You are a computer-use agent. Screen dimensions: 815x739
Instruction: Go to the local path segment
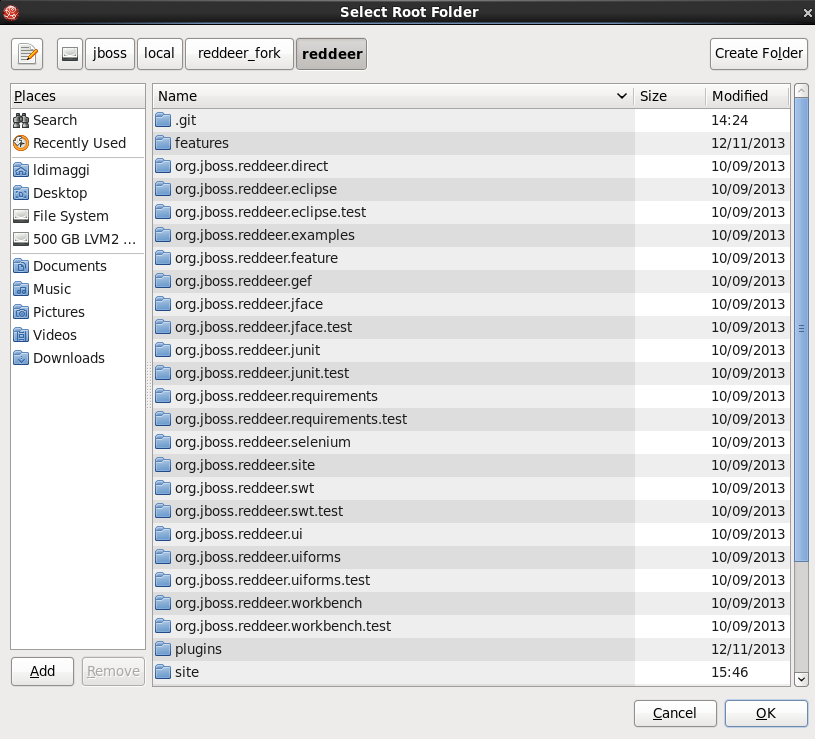(x=160, y=54)
